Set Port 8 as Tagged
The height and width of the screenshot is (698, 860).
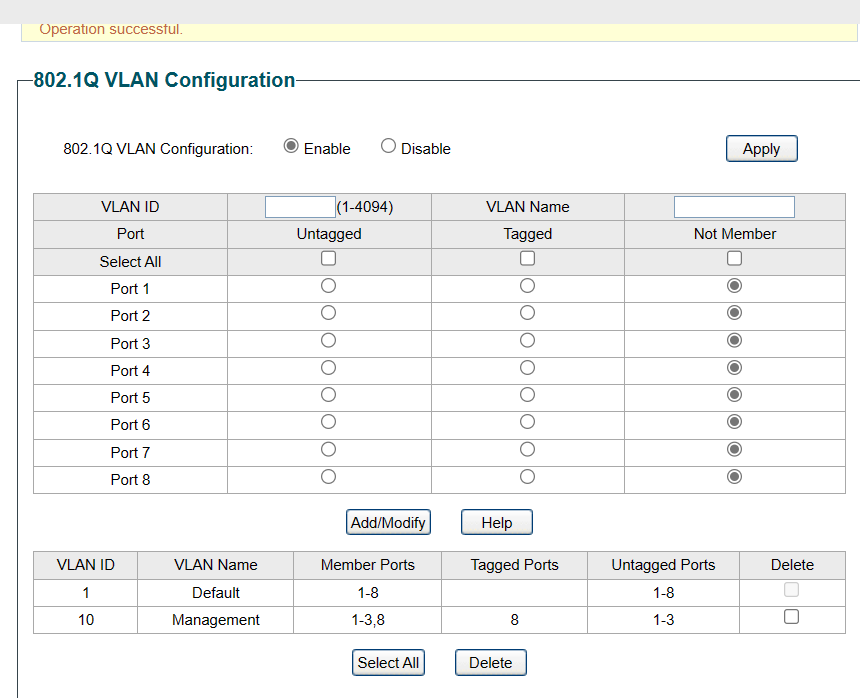[528, 477]
